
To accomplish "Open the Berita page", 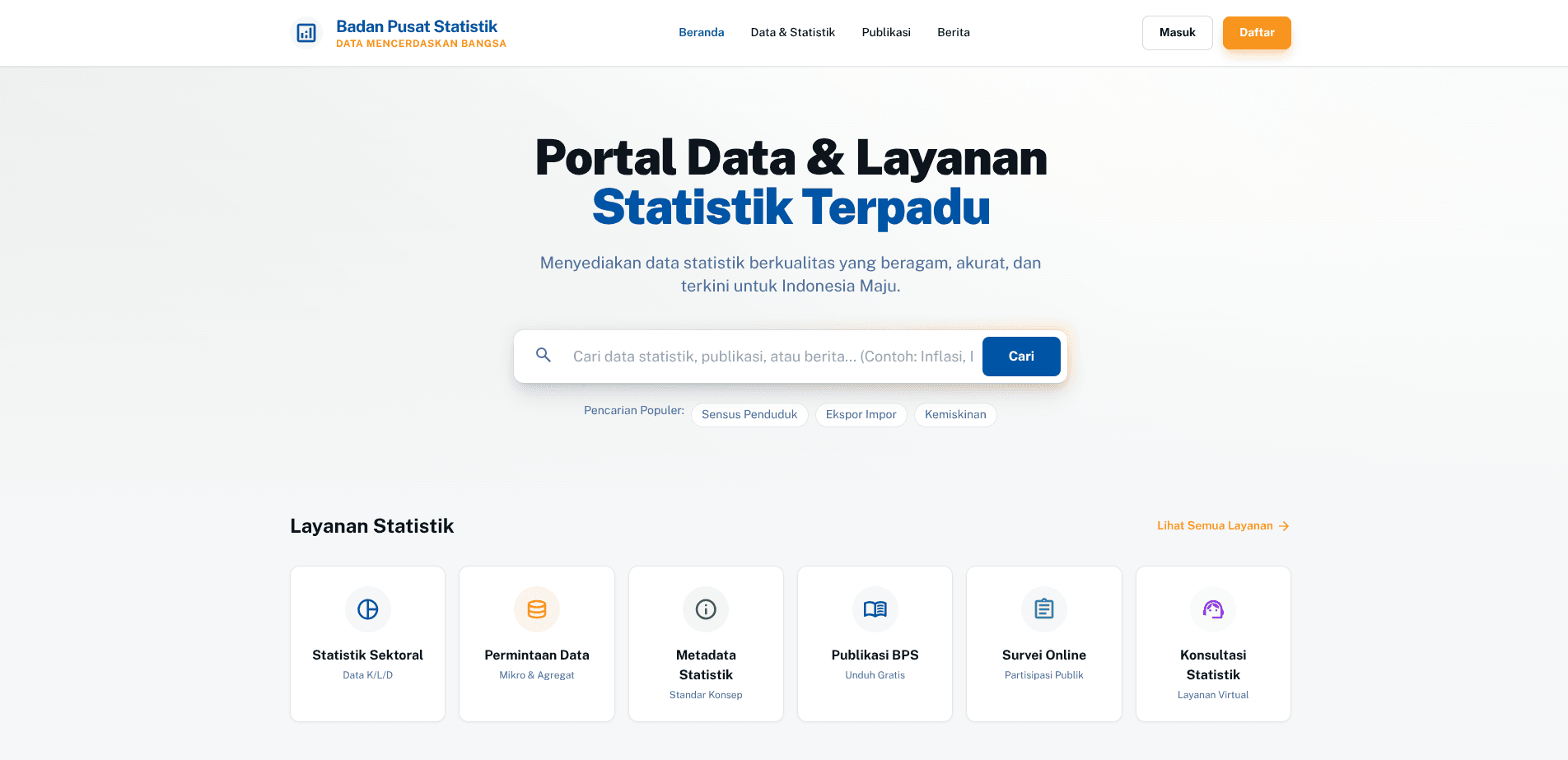I will pyautogui.click(x=953, y=32).
